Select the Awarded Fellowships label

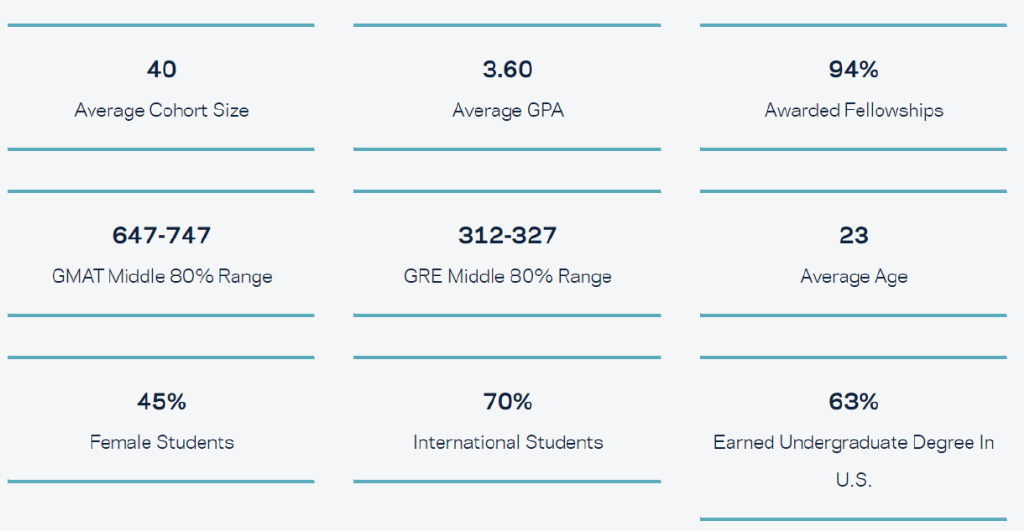853,110
